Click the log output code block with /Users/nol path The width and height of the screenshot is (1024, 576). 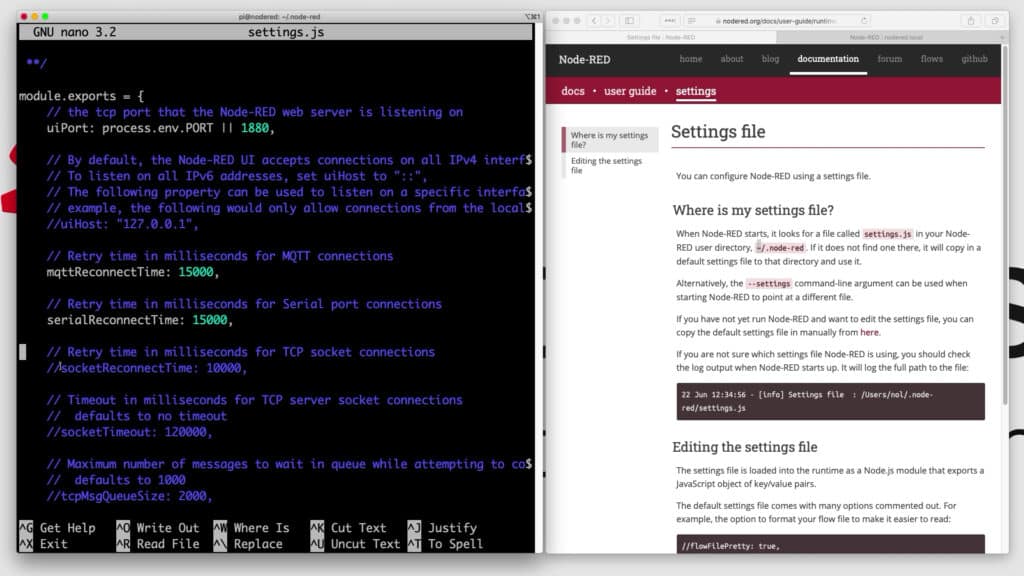(x=830, y=401)
